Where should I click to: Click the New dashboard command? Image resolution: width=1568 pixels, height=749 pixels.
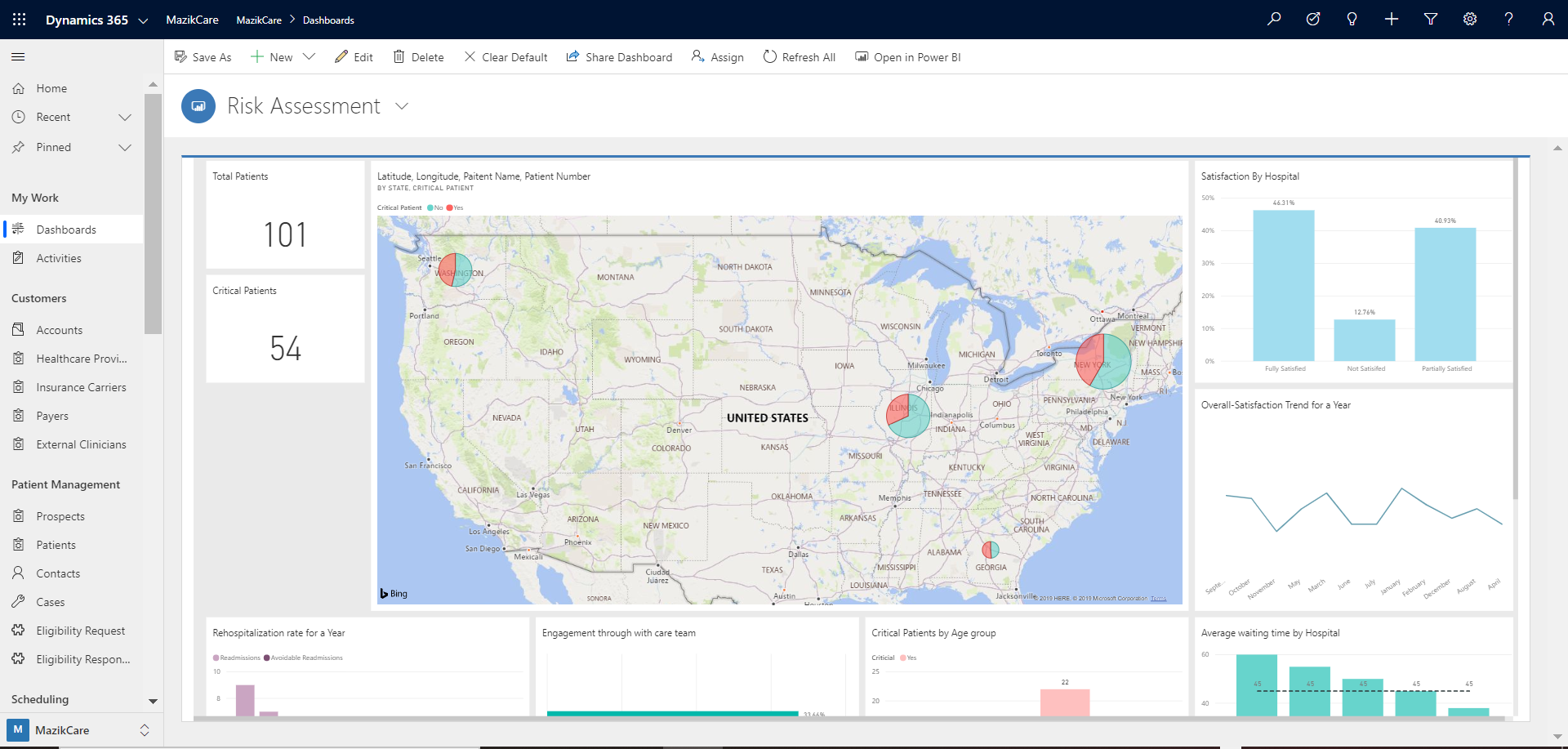272,57
